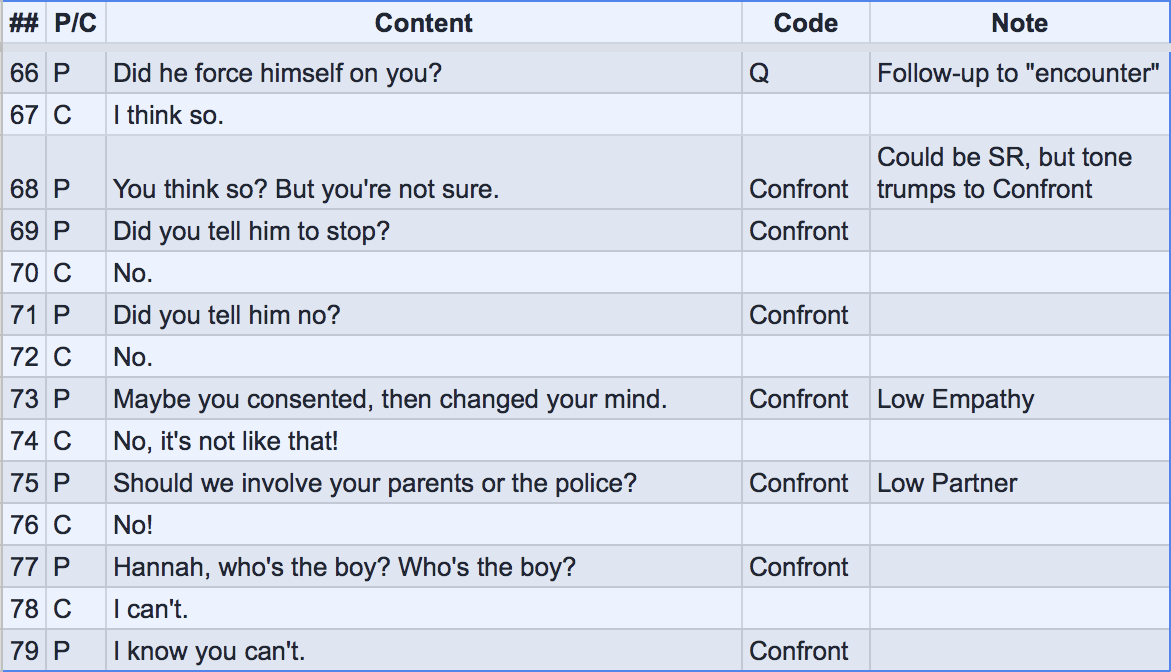1171x672 pixels.
Task: Select the "Low Partner" note cell
Action: (947, 483)
